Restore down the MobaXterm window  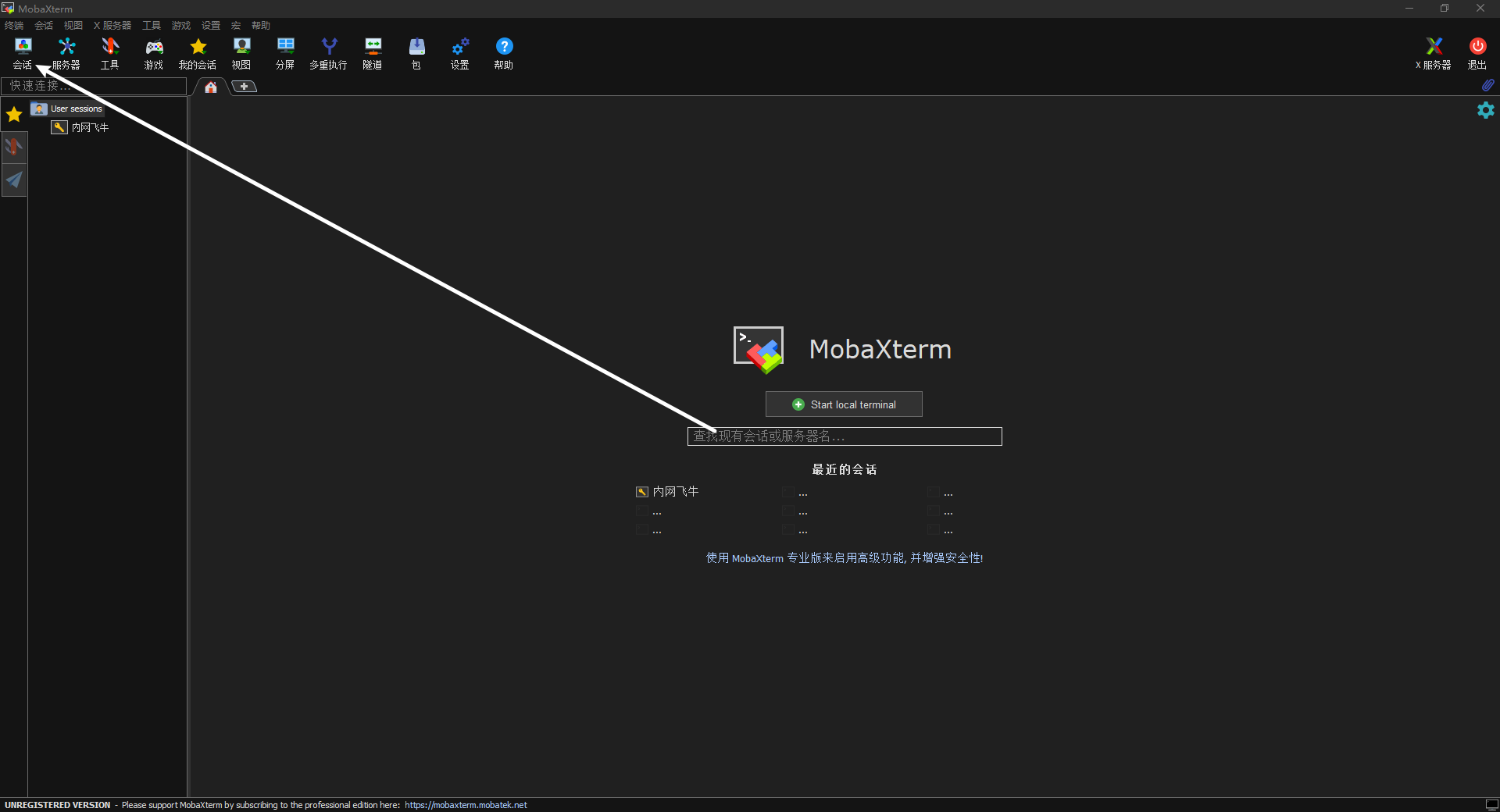pos(1445,9)
